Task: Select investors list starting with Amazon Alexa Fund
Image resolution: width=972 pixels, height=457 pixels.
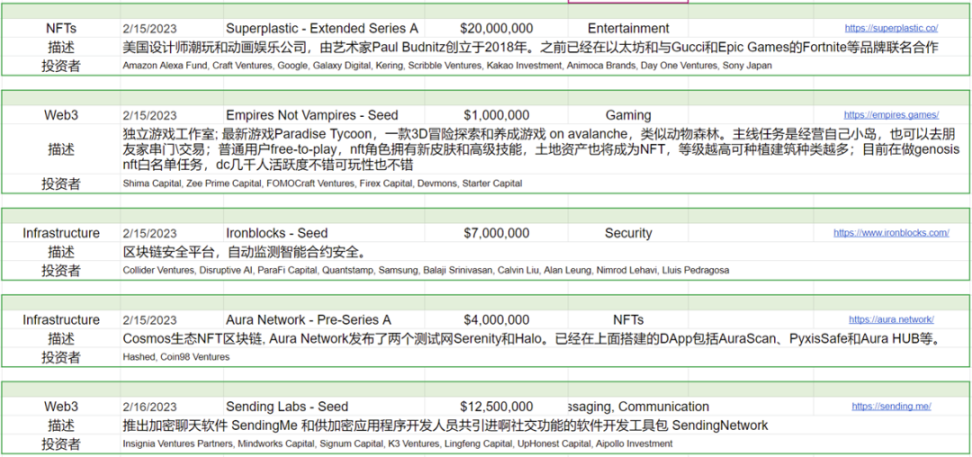Action: (x=447, y=65)
